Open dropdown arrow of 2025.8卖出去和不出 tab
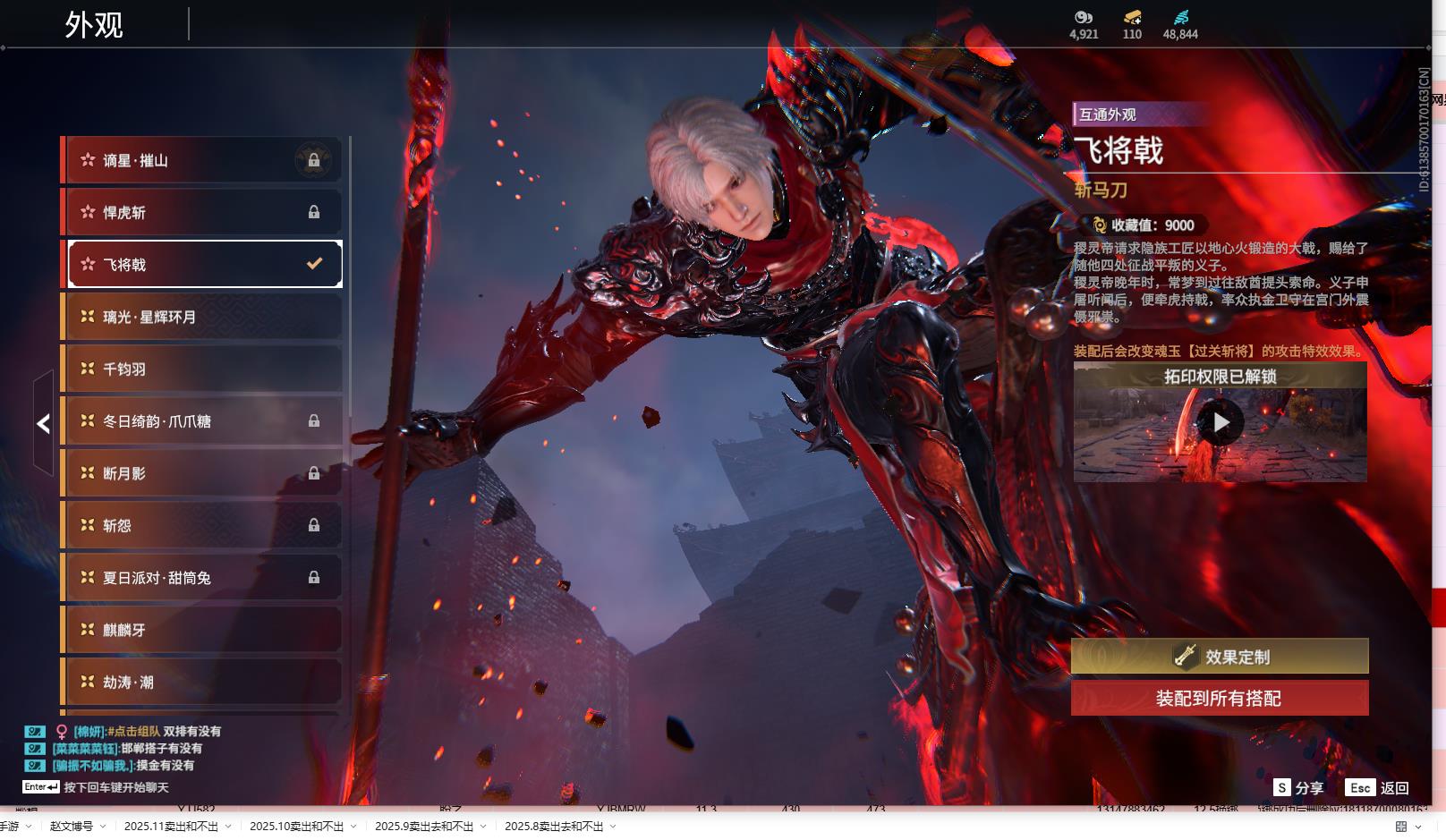Viewport: 1446px width, 840px height. coord(613,827)
